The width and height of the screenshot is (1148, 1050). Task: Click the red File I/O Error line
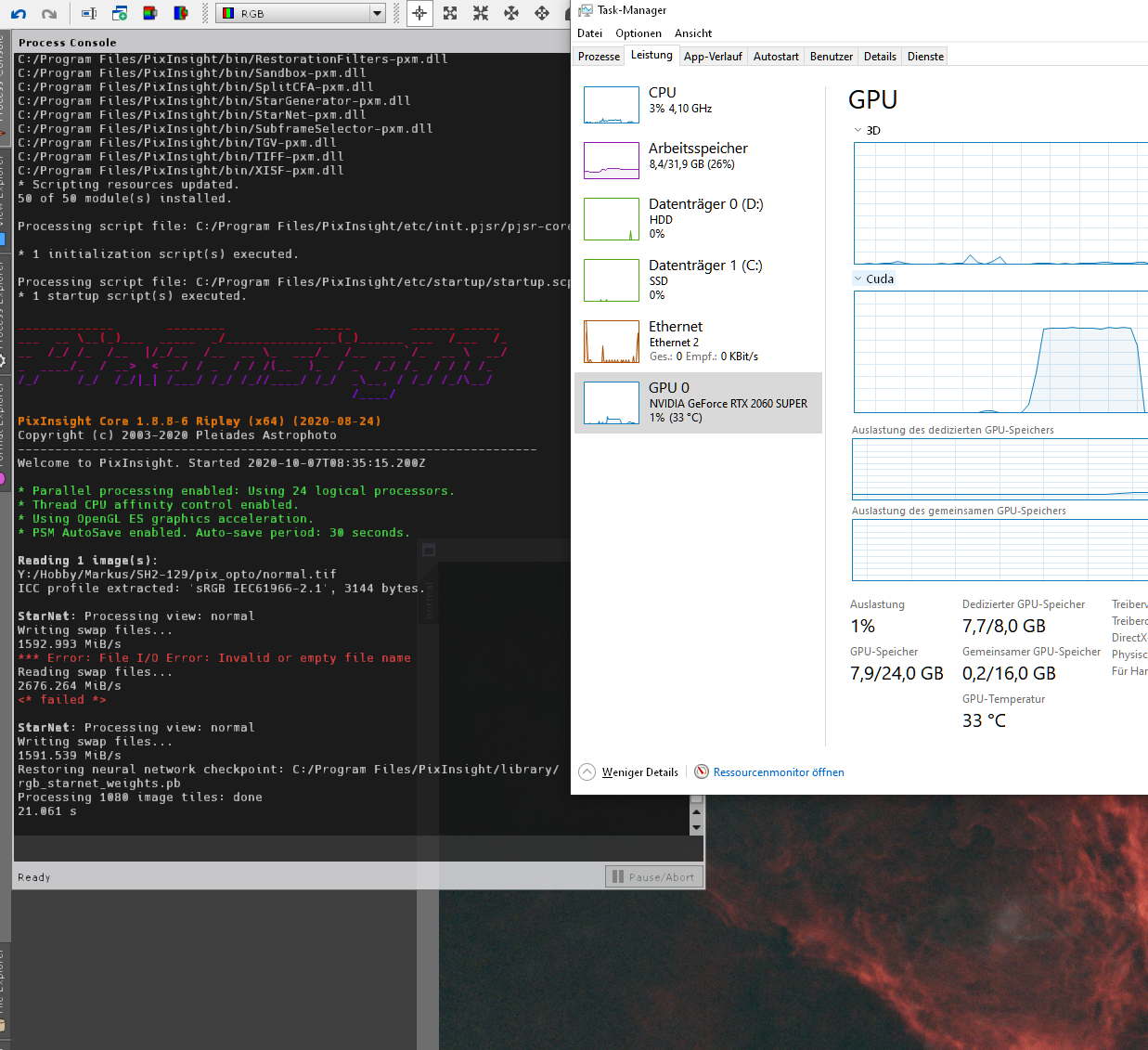tap(214, 658)
